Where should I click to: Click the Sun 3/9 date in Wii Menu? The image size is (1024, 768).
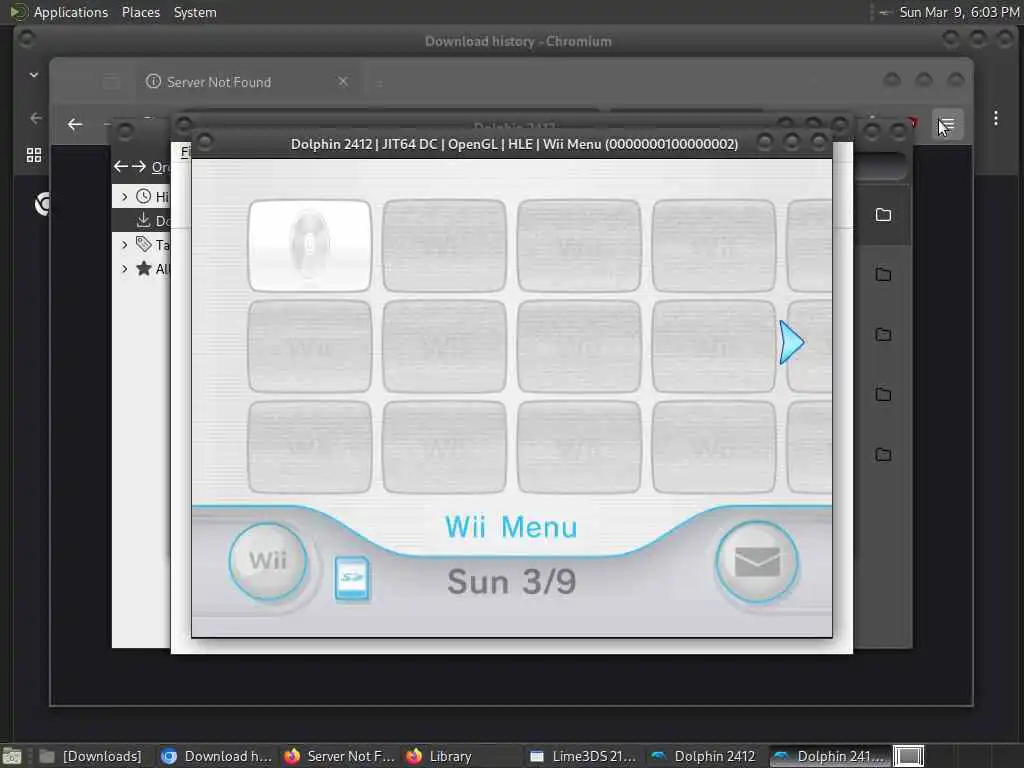pos(511,581)
